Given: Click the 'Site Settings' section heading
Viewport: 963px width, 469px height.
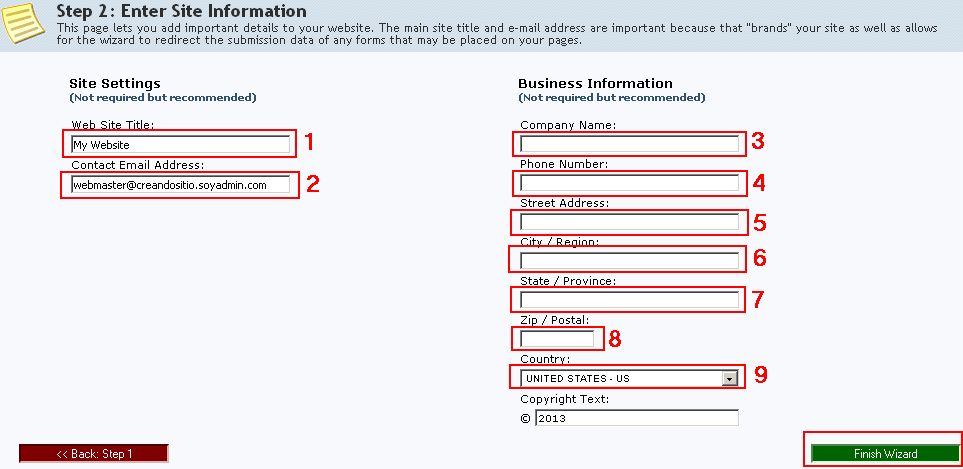Looking at the screenshot, I should [115, 83].
